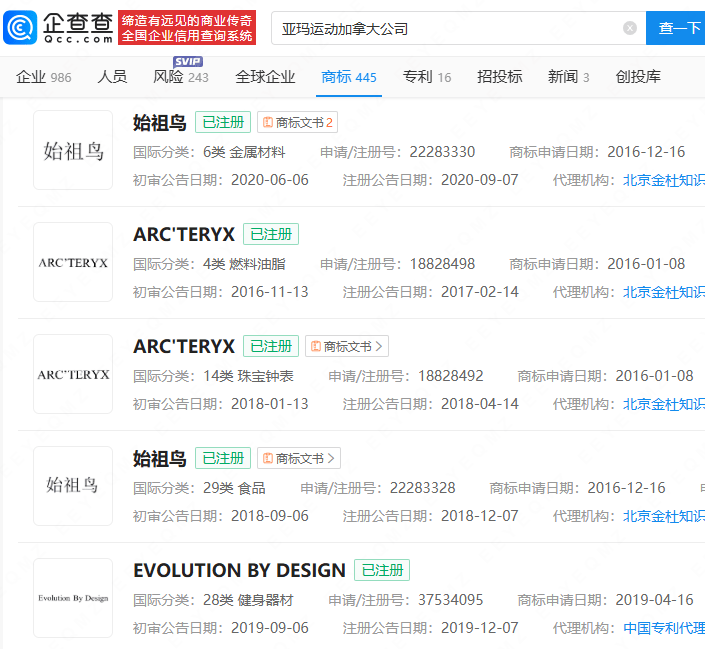705x649 pixels.
Task: Open 始祖鸟 trademark thumbnail for 6类 金属材料
Action: [73, 150]
